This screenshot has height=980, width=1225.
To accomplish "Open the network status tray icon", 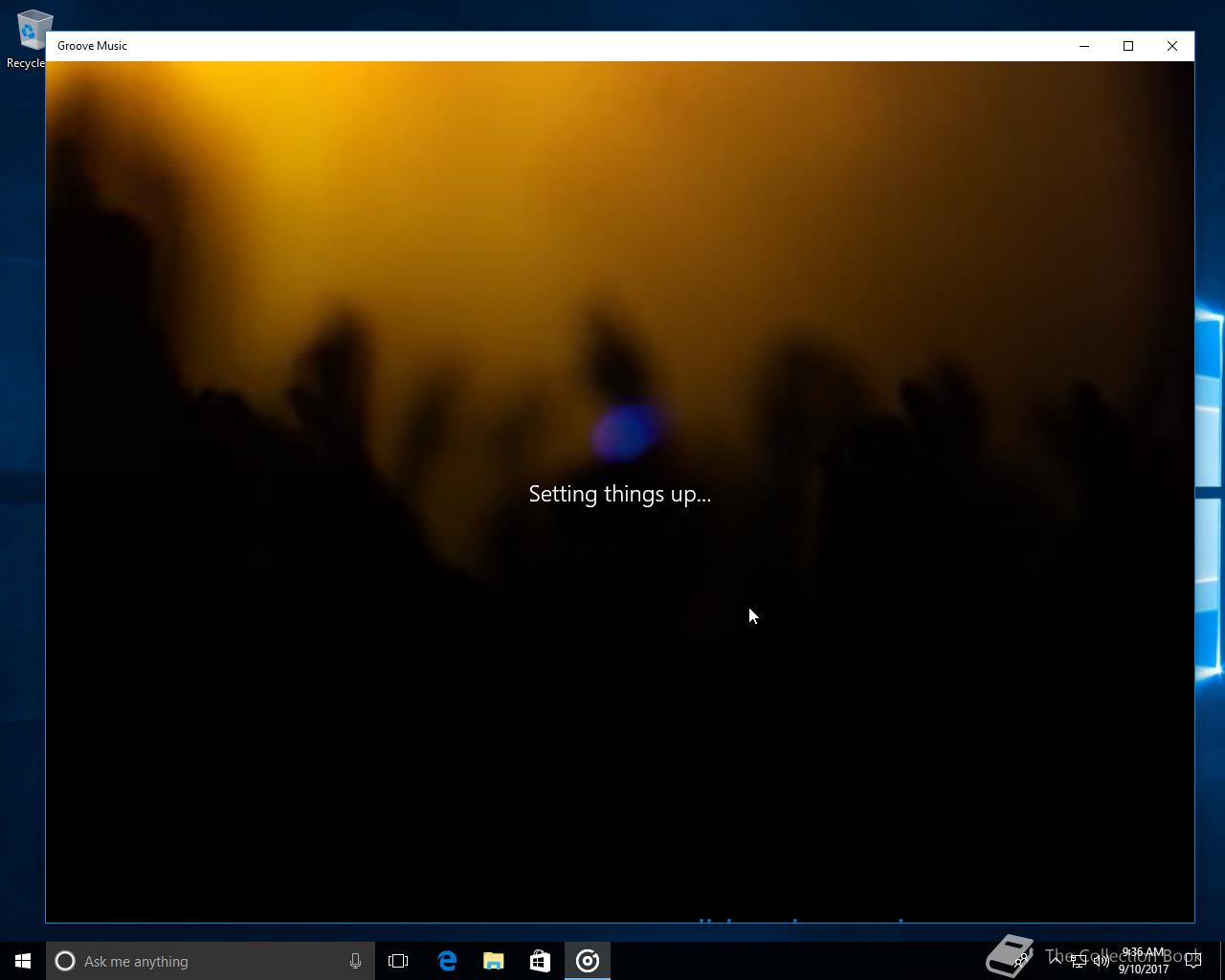I will point(1078,961).
